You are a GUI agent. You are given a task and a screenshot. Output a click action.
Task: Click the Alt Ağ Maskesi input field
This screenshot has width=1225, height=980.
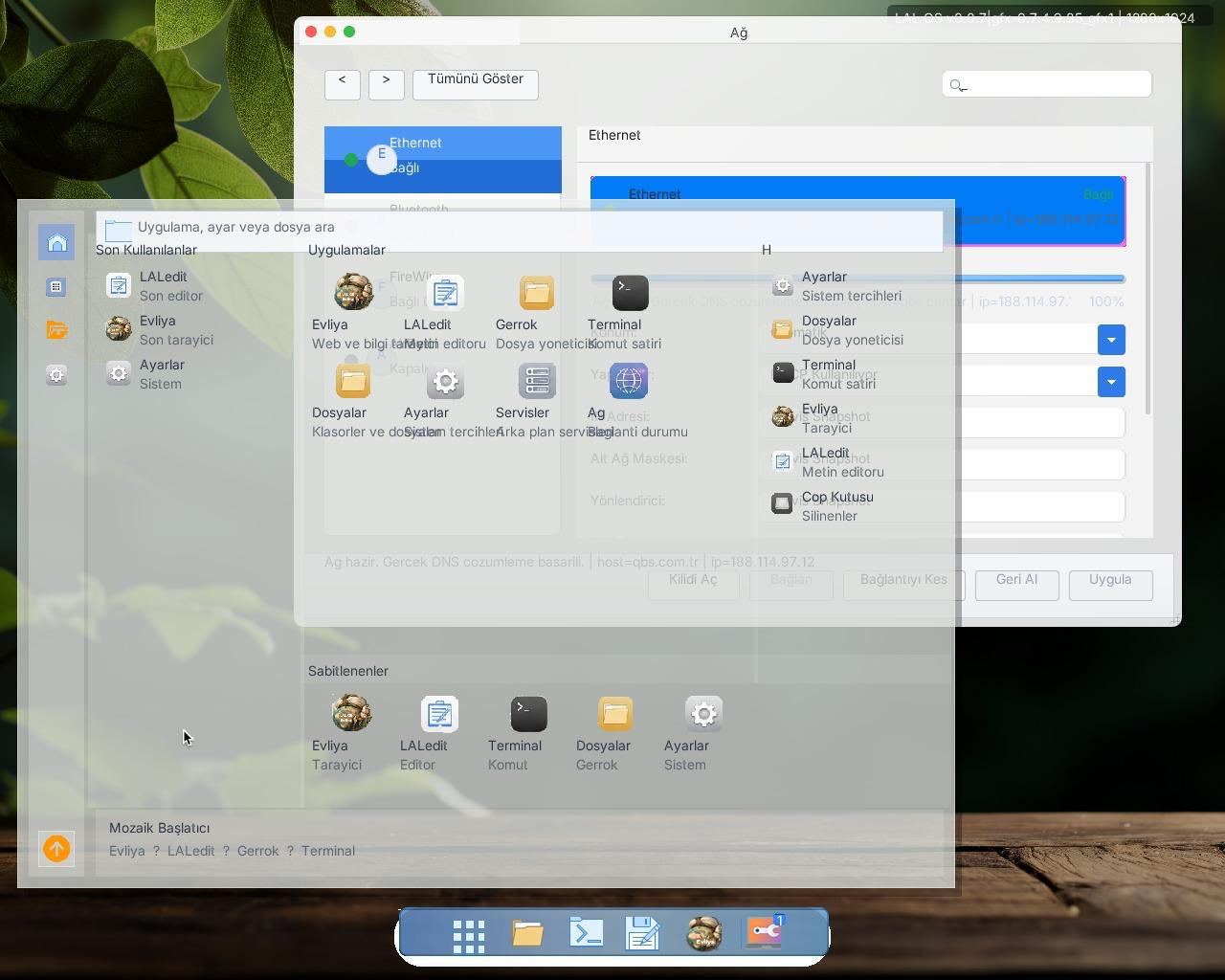click(957, 465)
